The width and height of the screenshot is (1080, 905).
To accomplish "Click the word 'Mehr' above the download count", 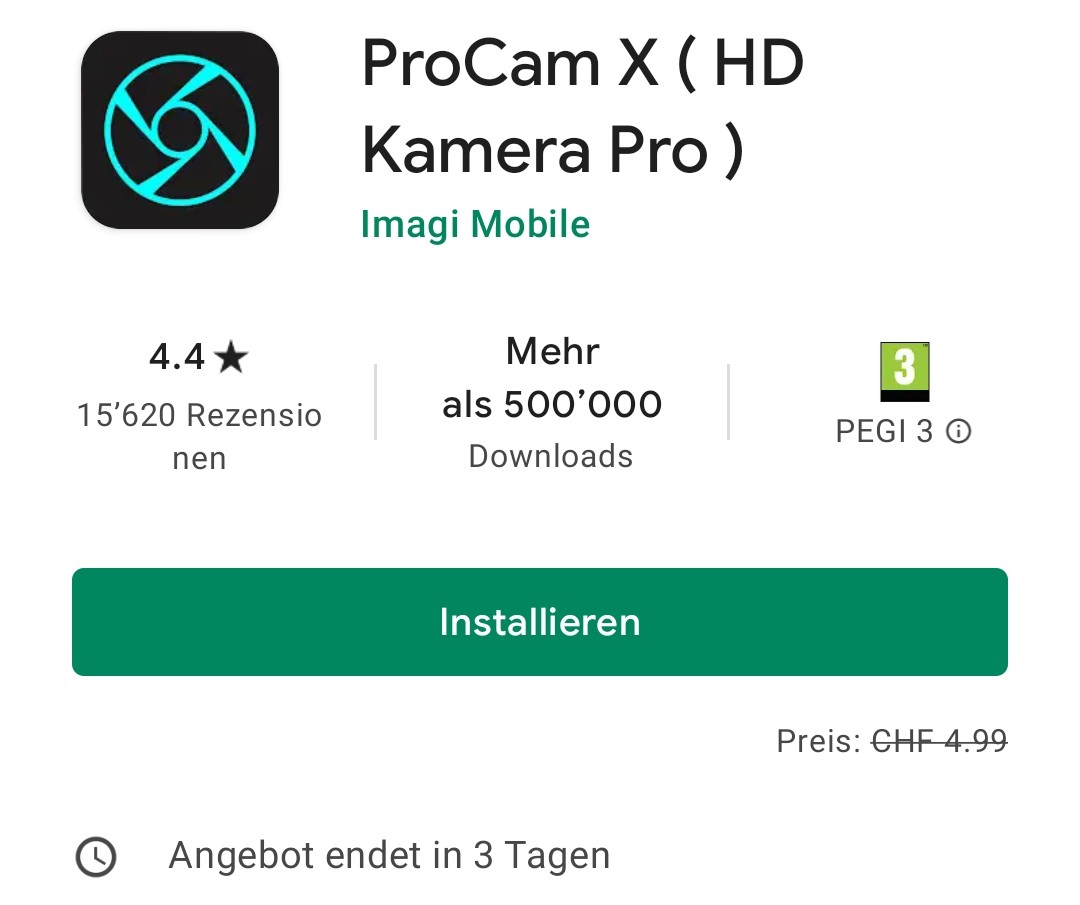I will (x=552, y=351).
